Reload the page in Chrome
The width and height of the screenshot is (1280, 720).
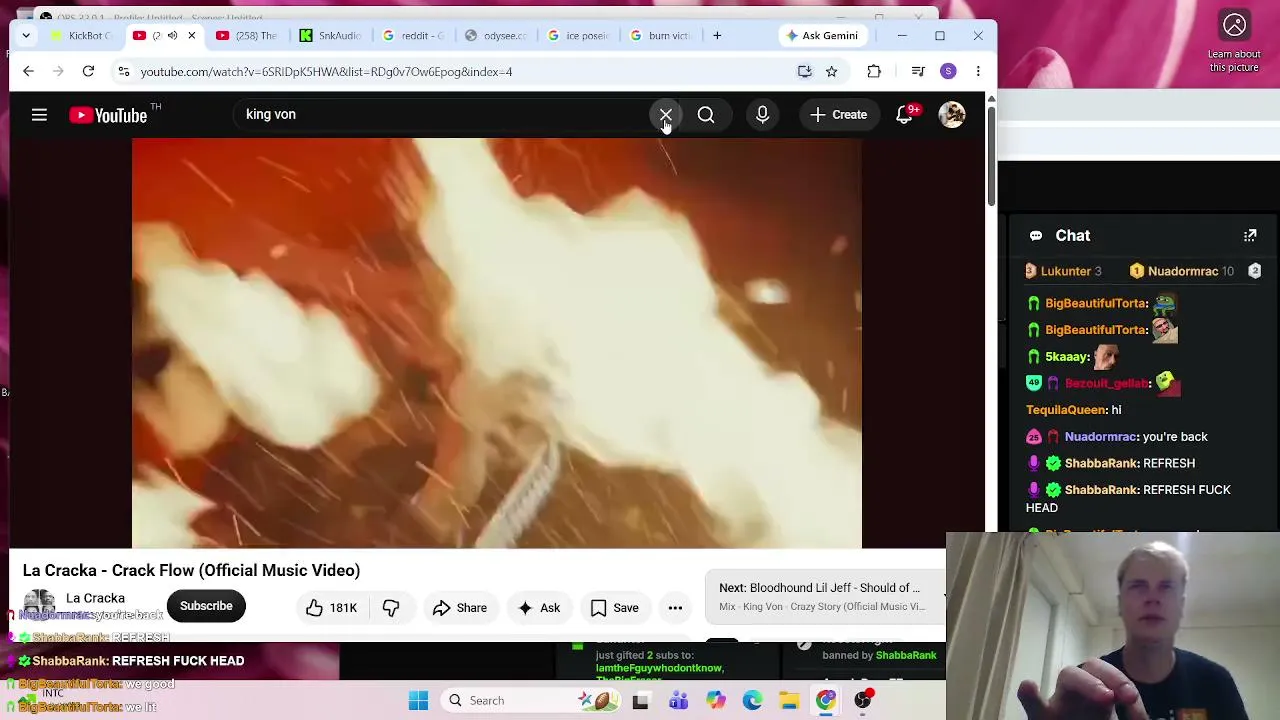pos(88,71)
